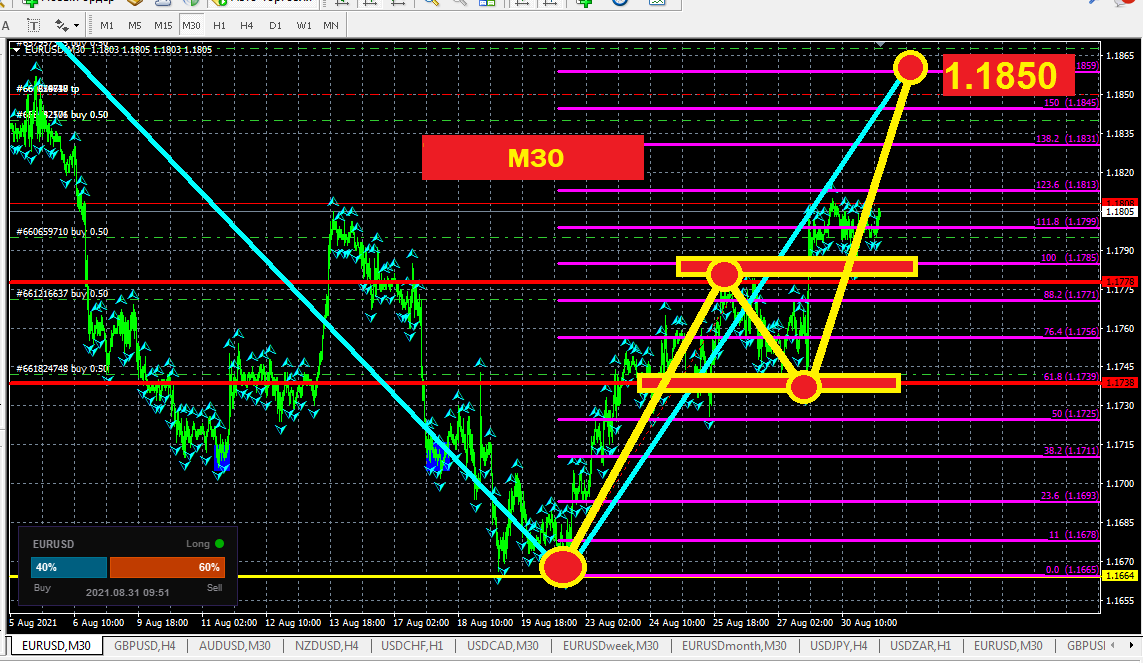Select order label #661824748 buy 0.50
Viewport: 1143px width, 663px height.
pyautogui.click(x=62, y=369)
